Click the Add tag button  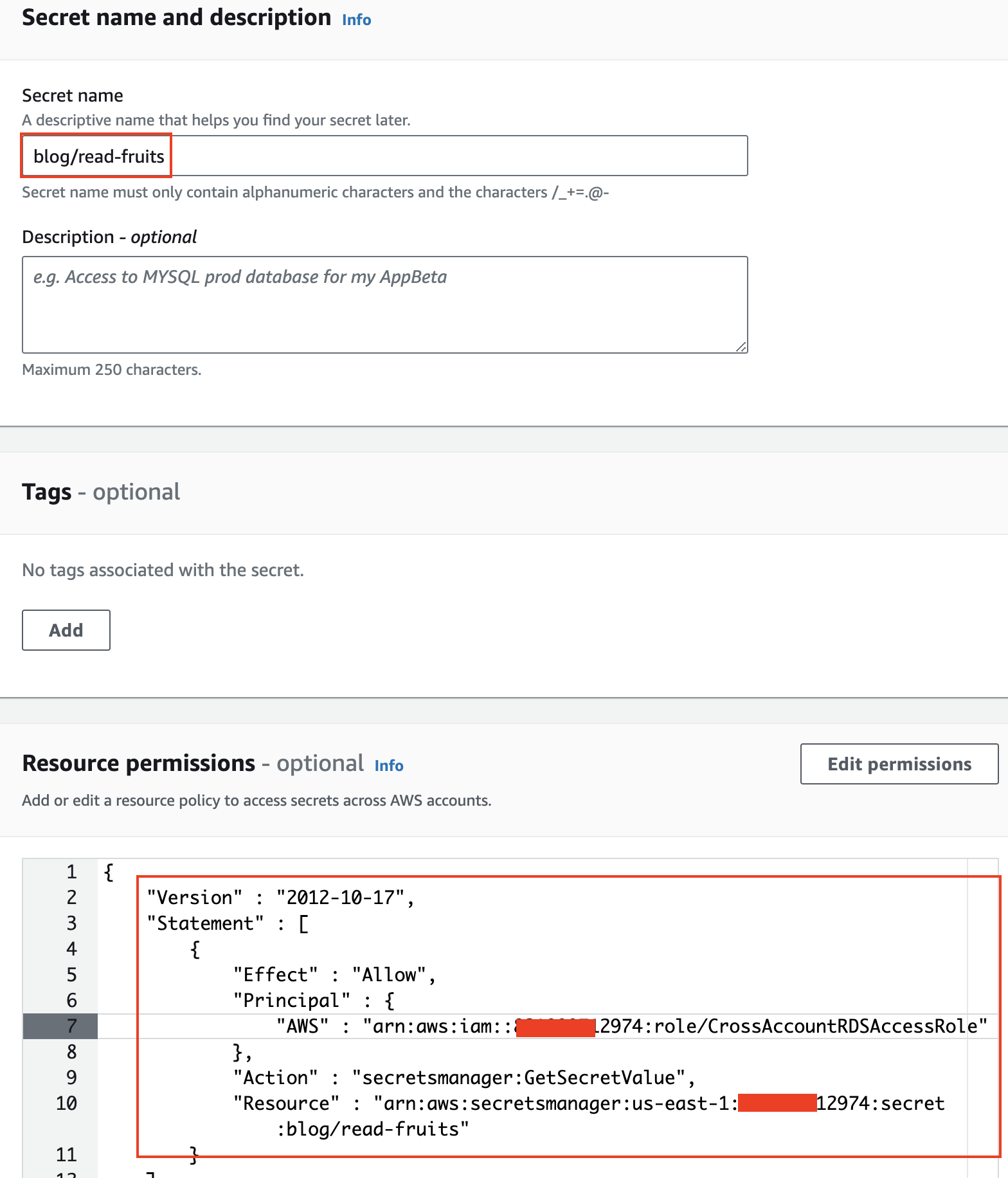click(66, 630)
